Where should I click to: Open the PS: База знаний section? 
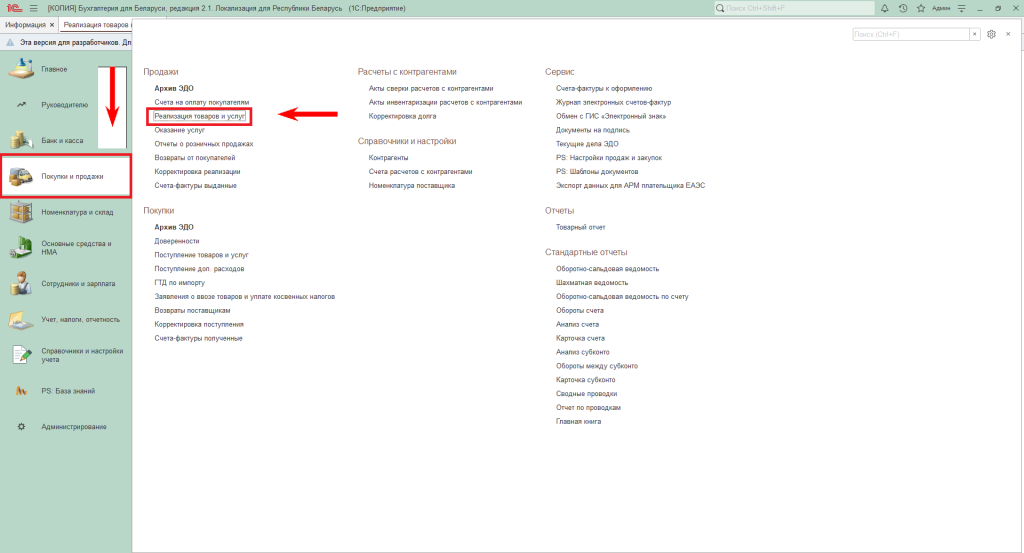pos(21,391)
